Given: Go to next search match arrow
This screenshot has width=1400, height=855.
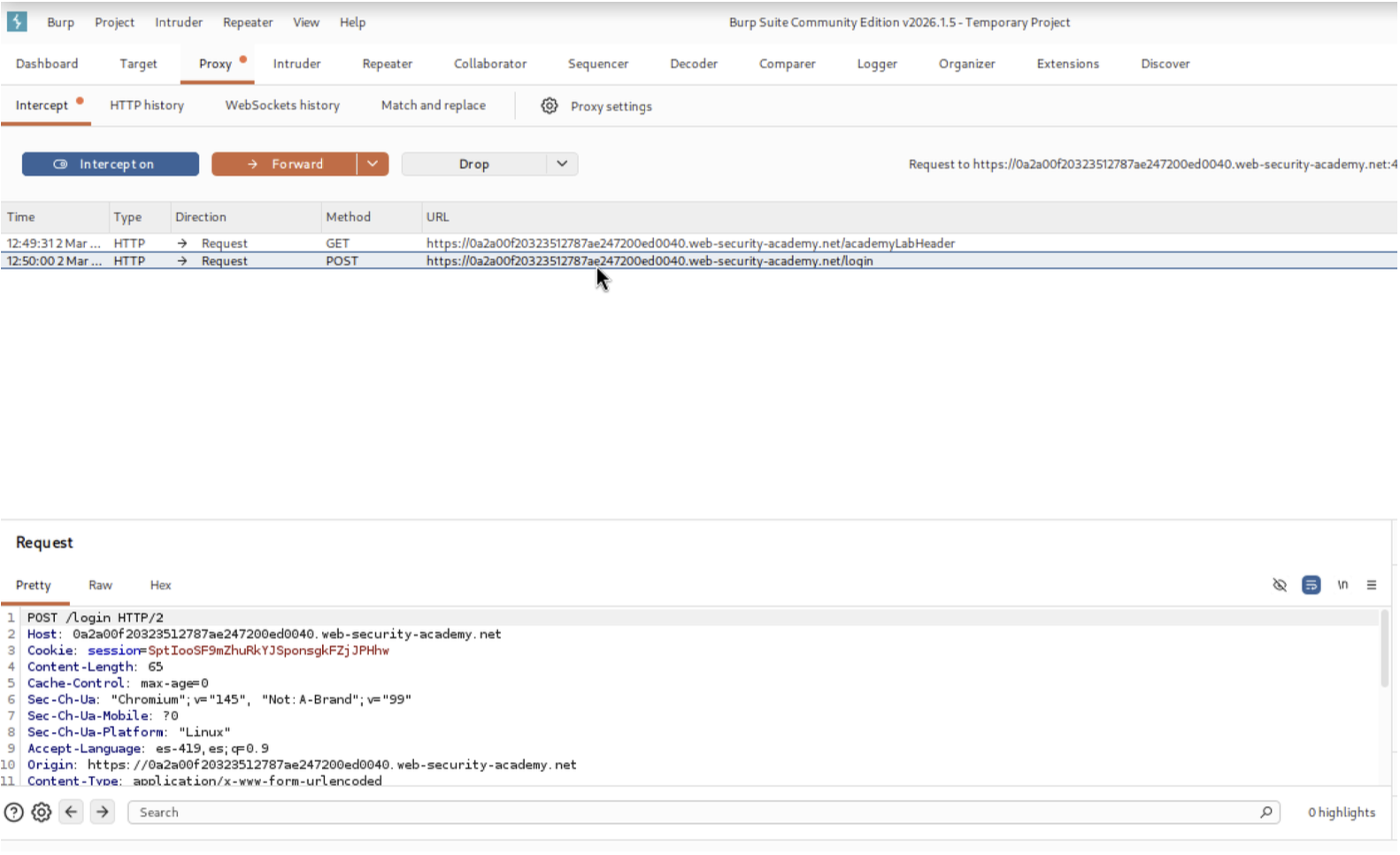Looking at the screenshot, I should click(x=103, y=812).
